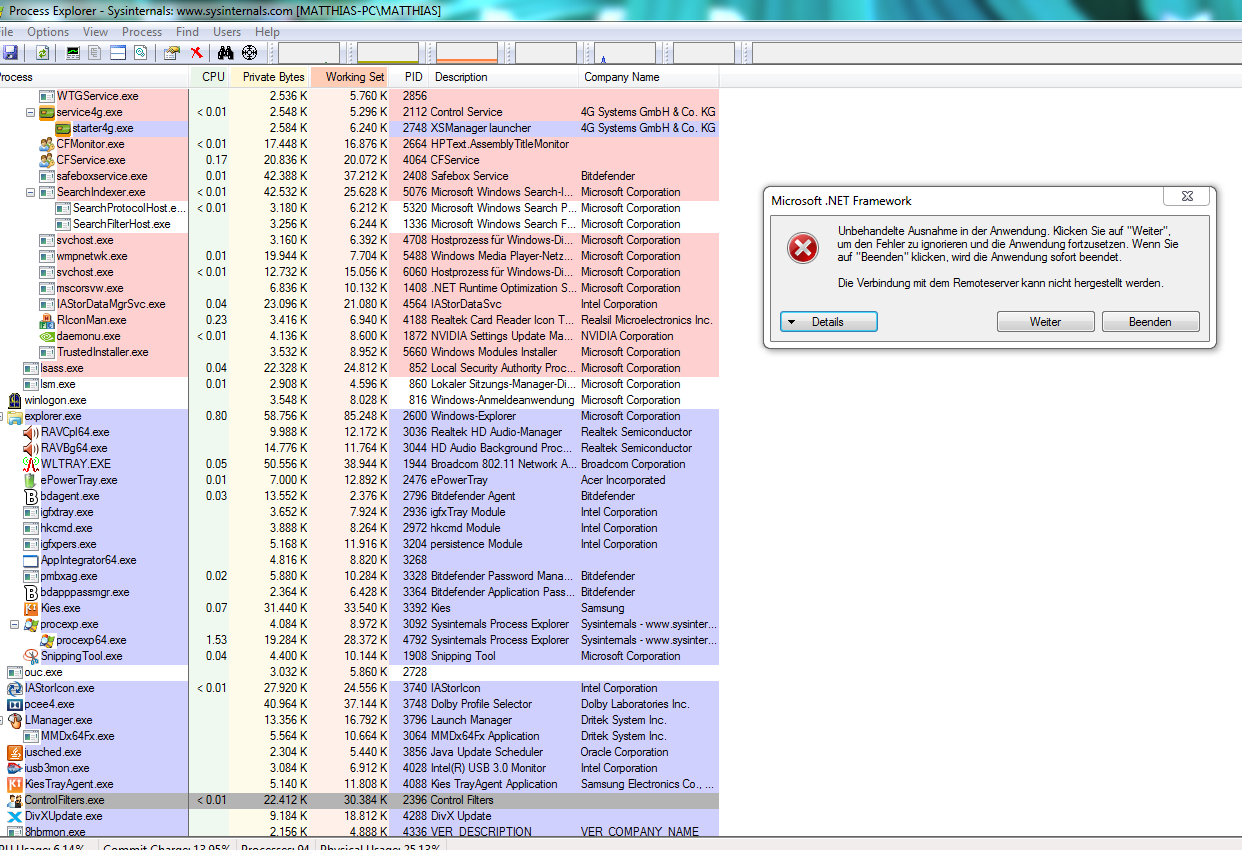The height and width of the screenshot is (850, 1242).
Task: Open the Help menu
Action: [x=268, y=32]
